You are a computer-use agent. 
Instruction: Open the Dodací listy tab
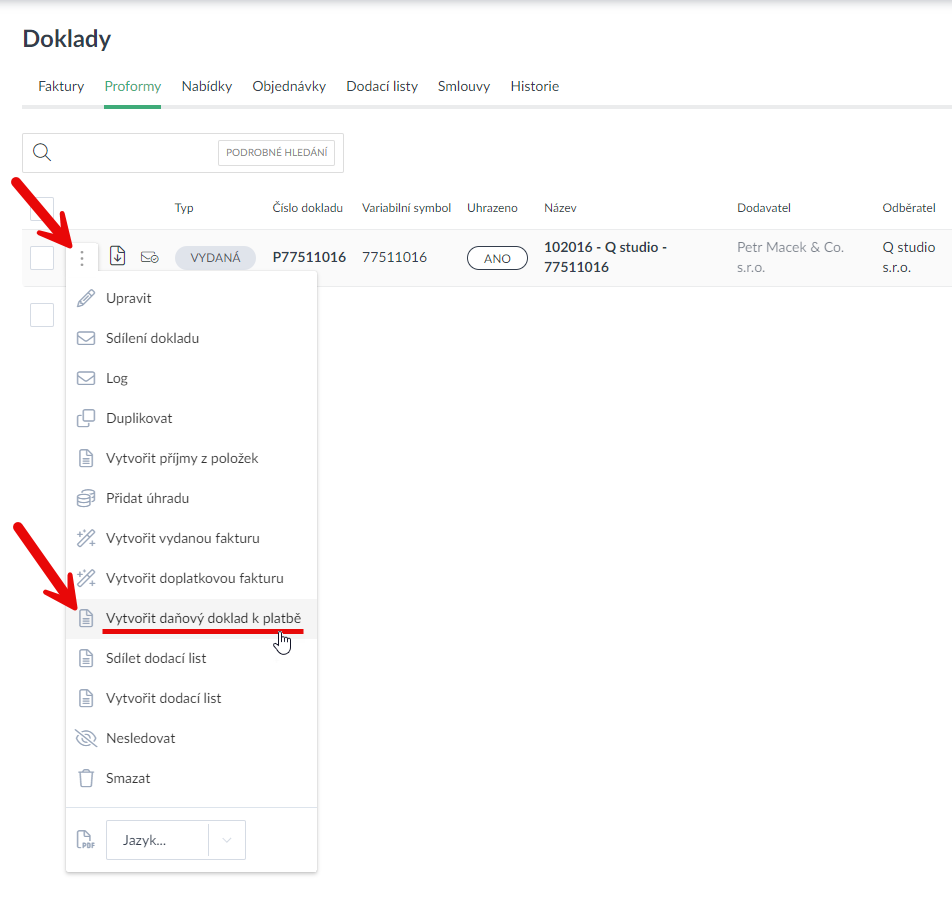coord(382,86)
